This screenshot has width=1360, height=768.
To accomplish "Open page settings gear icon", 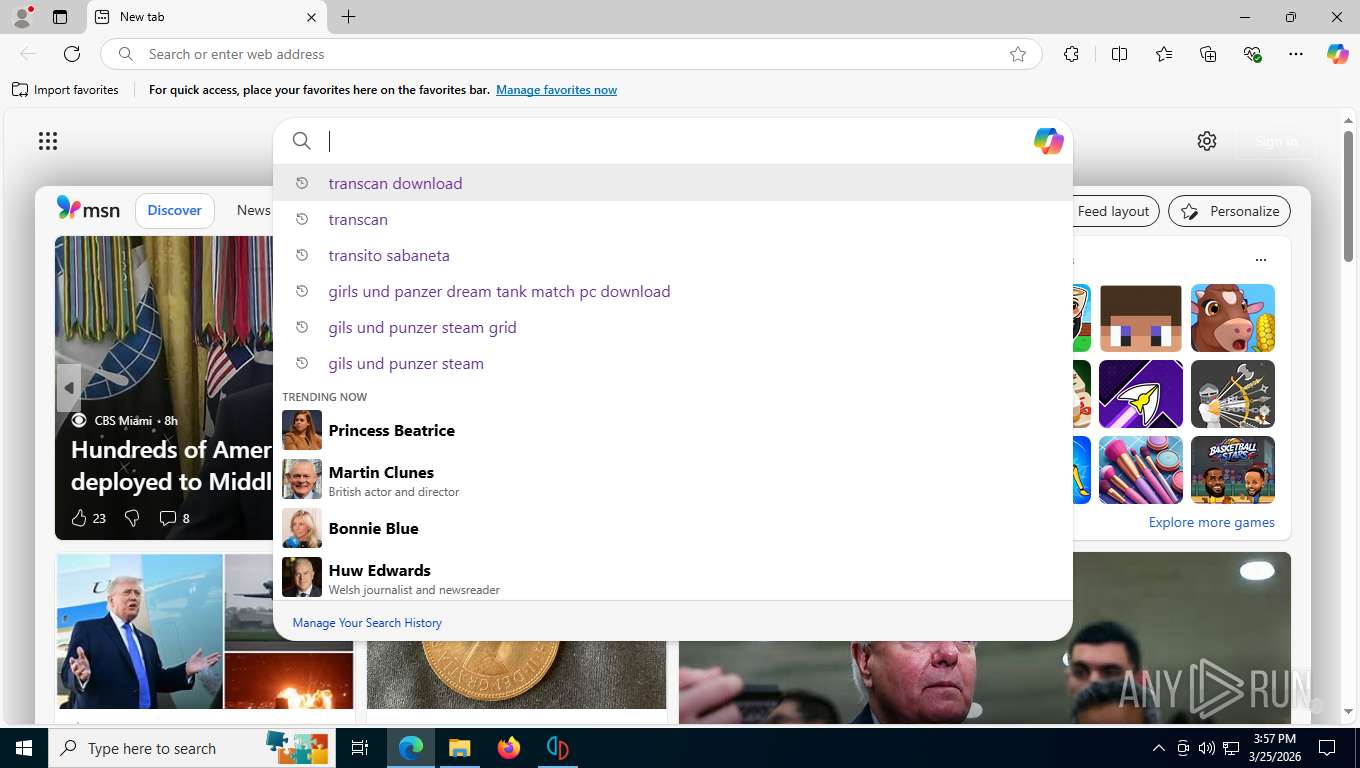I will point(1207,141).
